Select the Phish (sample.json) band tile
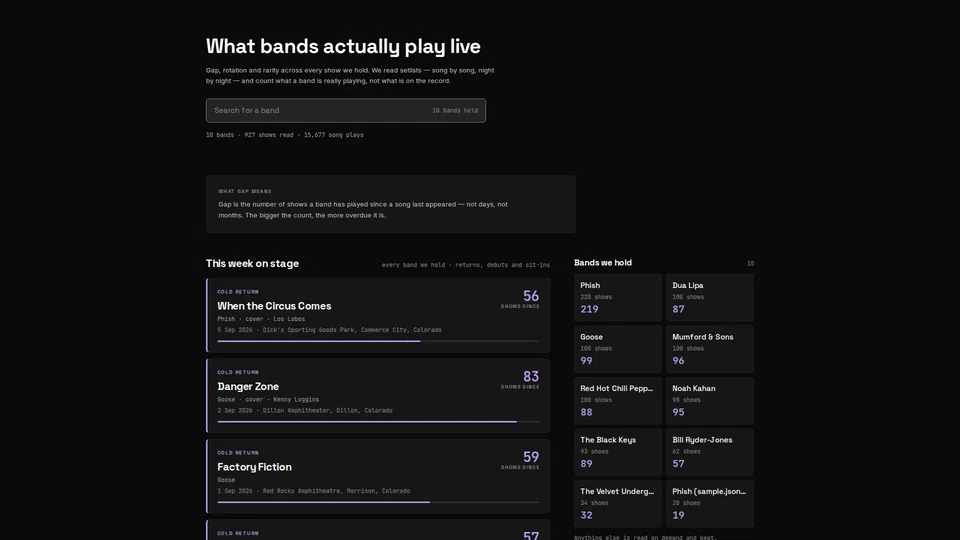 [x=710, y=503]
